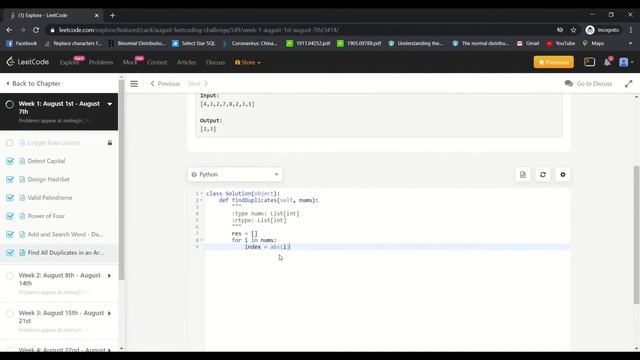Image resolution: width=640 pixels, height=360 pixels.
Task: Open the Problems menu item
Action: coord(101,62)
